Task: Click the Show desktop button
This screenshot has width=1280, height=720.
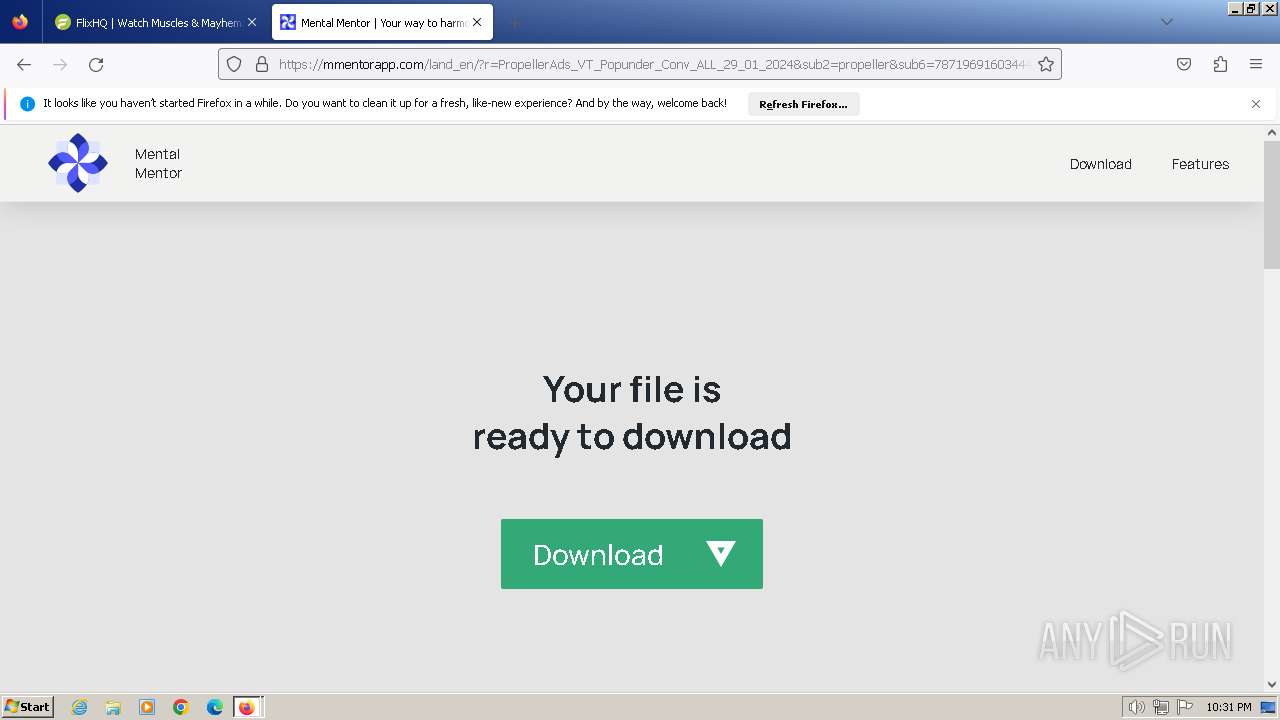Action: click(1269, 707)
